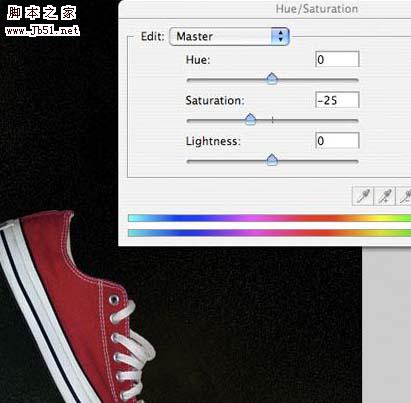
Task: Focus the Lightness value field
Action: tap(337, 141)
